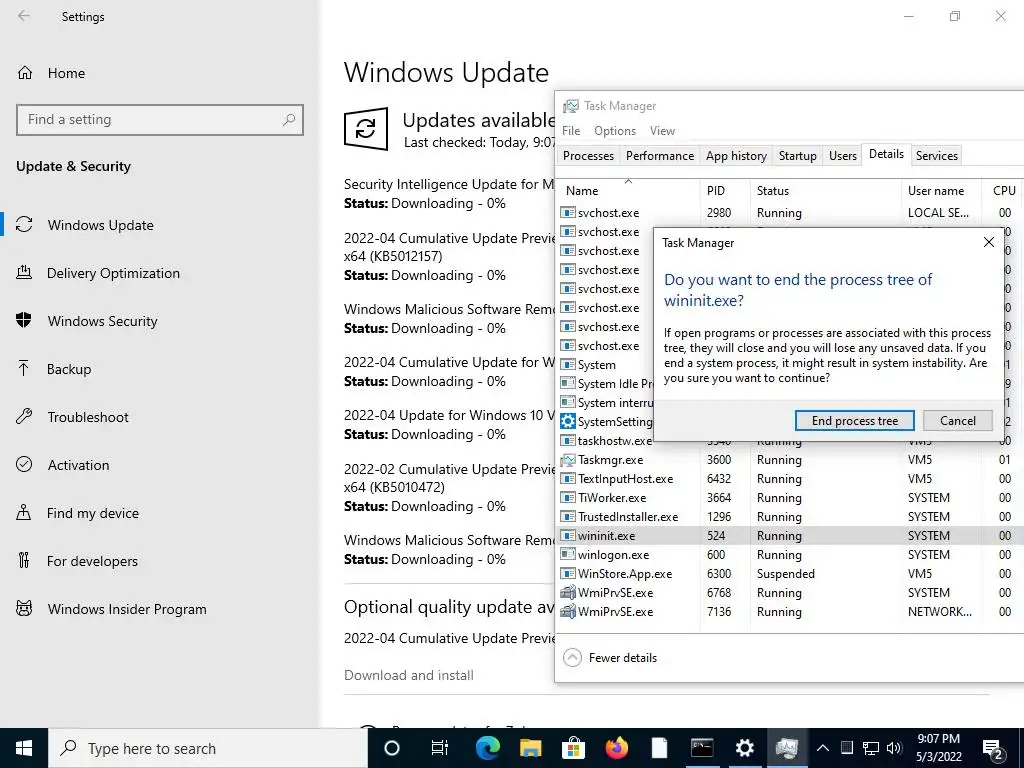The width and height of the screenshot is (1024, 768).
Task: Open the Windows Start menu
Action: pos(24,748)
